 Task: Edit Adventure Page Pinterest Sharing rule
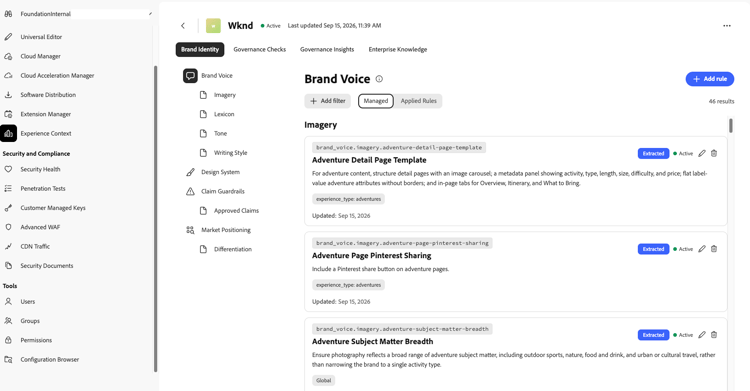702,249
